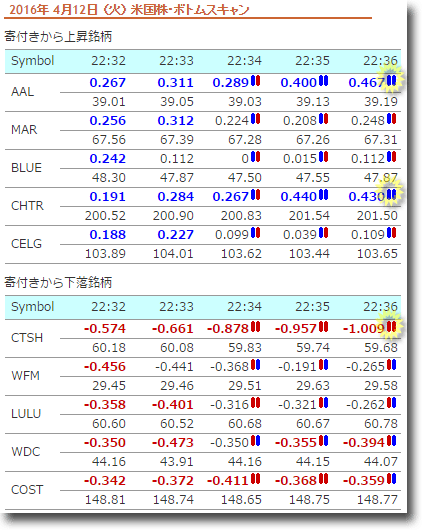Click the candlestick icon beside CTSH -1.009
The height and width of the screenshot is (530, 424).
392,327
